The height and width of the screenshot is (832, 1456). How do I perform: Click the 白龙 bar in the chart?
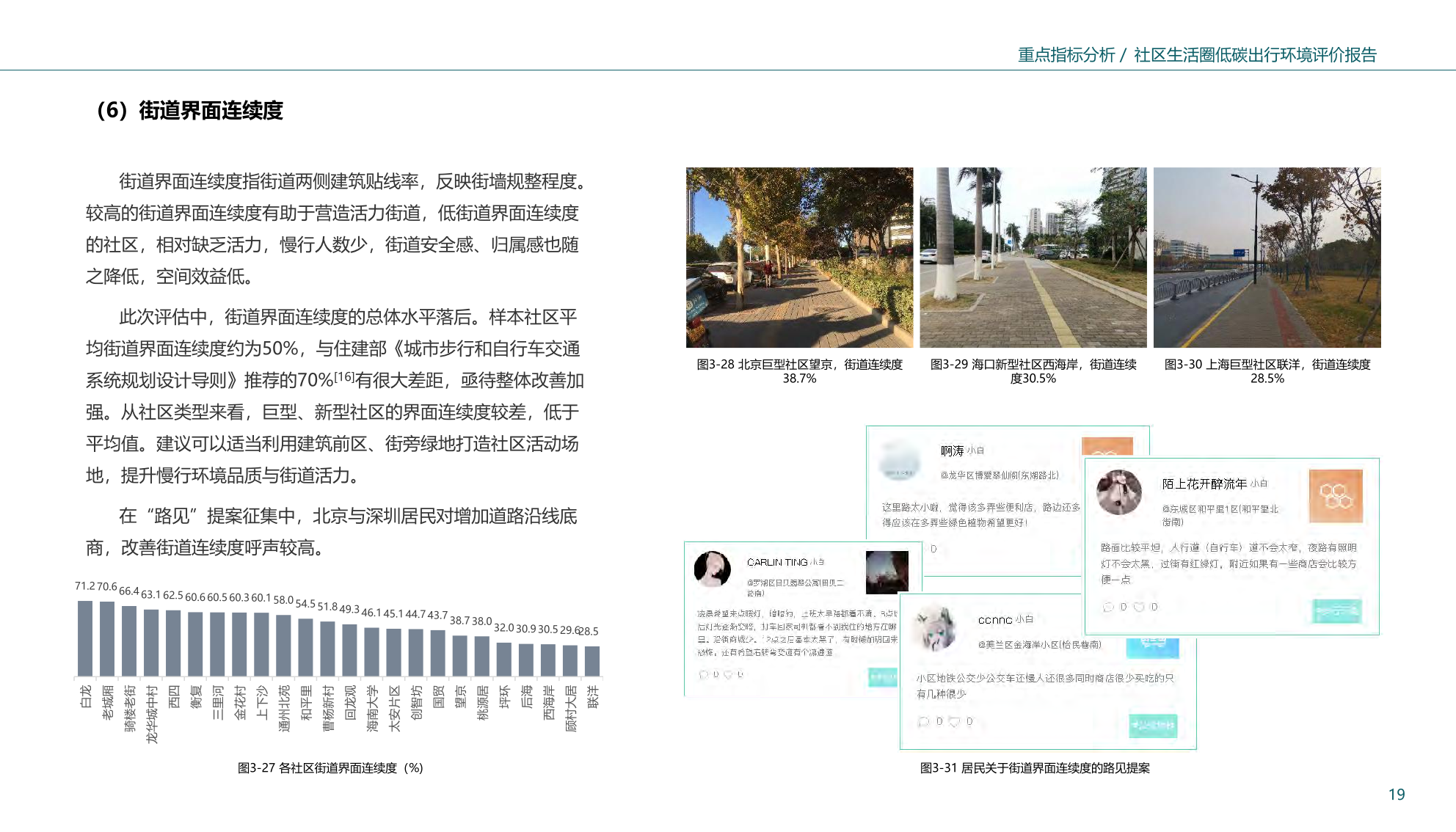point(85,638)
